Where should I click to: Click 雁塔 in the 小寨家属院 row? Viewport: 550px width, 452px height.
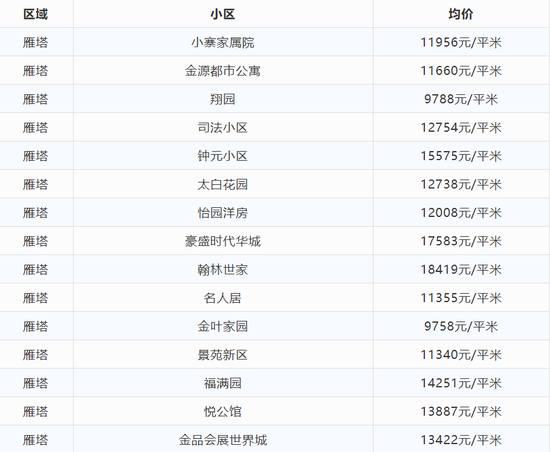tap(35, 42)
